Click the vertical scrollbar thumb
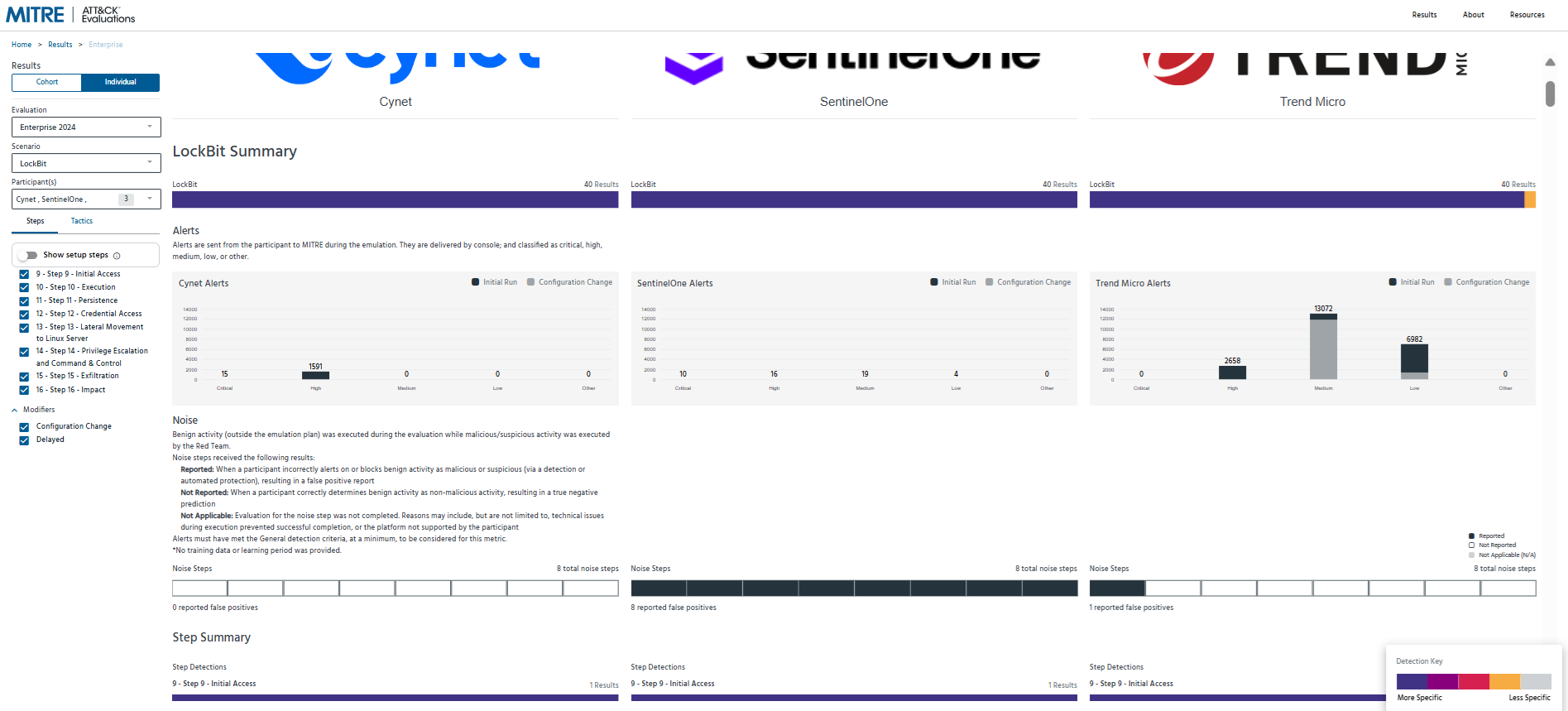Viewport: 1568px width, 711px height. pyautogui.click(x=1550, y=94)
